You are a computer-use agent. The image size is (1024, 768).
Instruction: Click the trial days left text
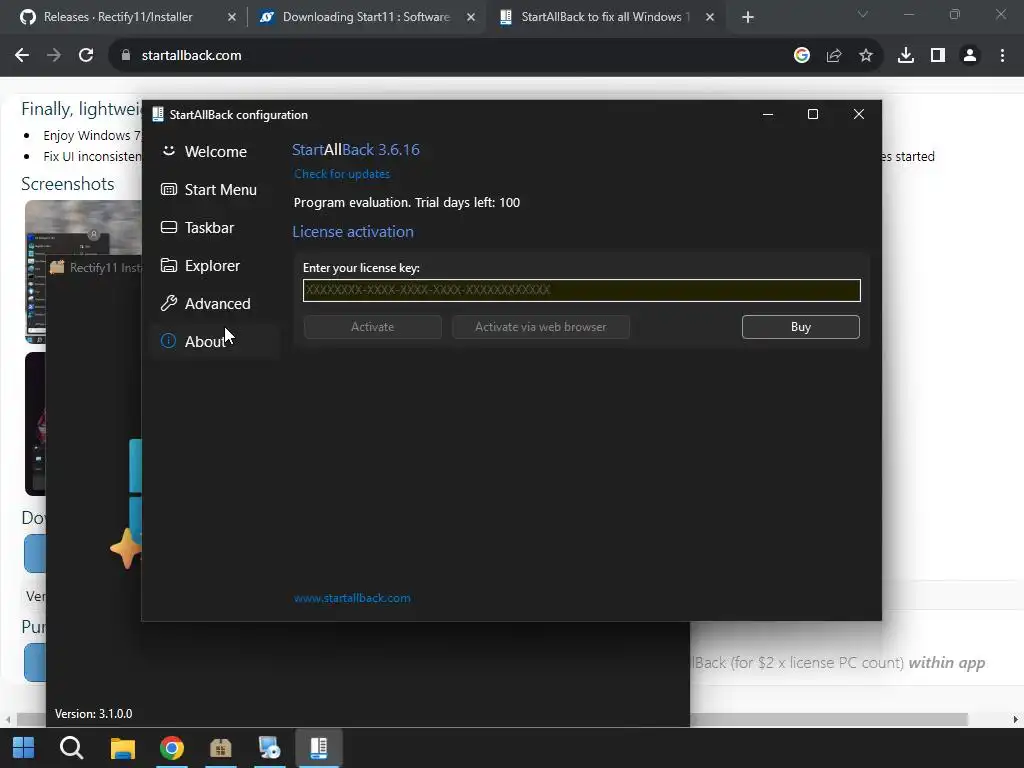[407, 202]
